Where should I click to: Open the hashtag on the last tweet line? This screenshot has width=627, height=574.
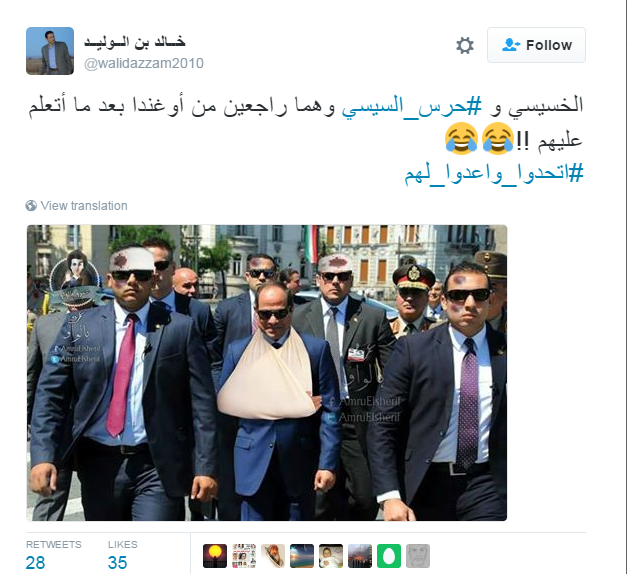click(x=494, y=174)
